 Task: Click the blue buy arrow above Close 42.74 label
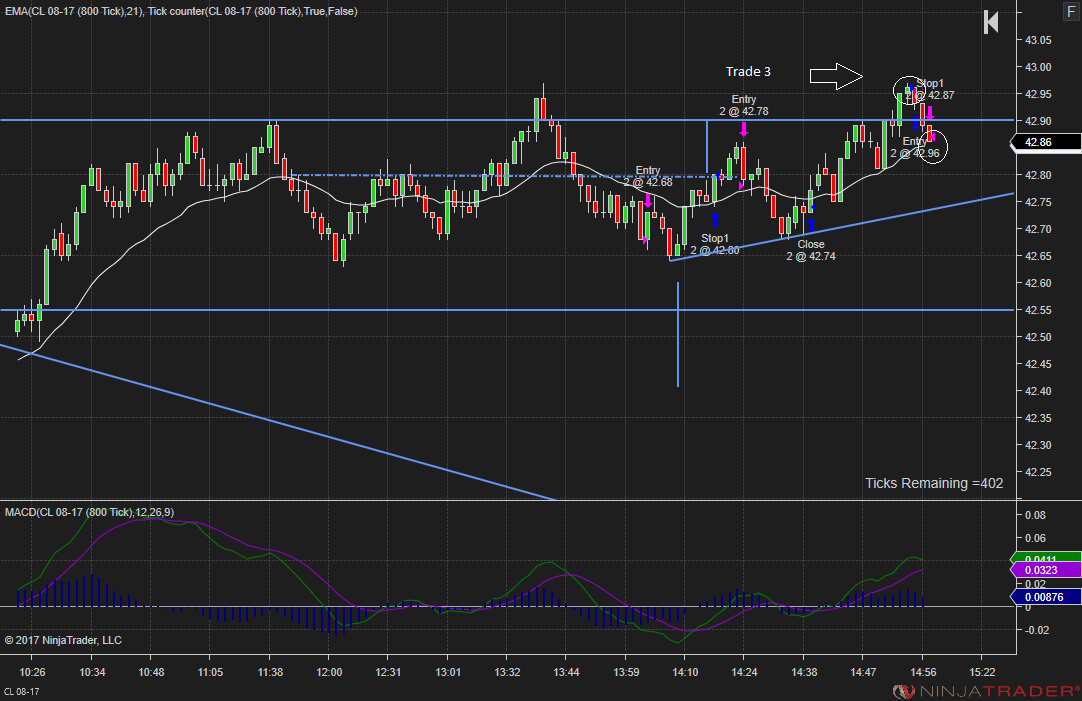click(x=811, y=225)
